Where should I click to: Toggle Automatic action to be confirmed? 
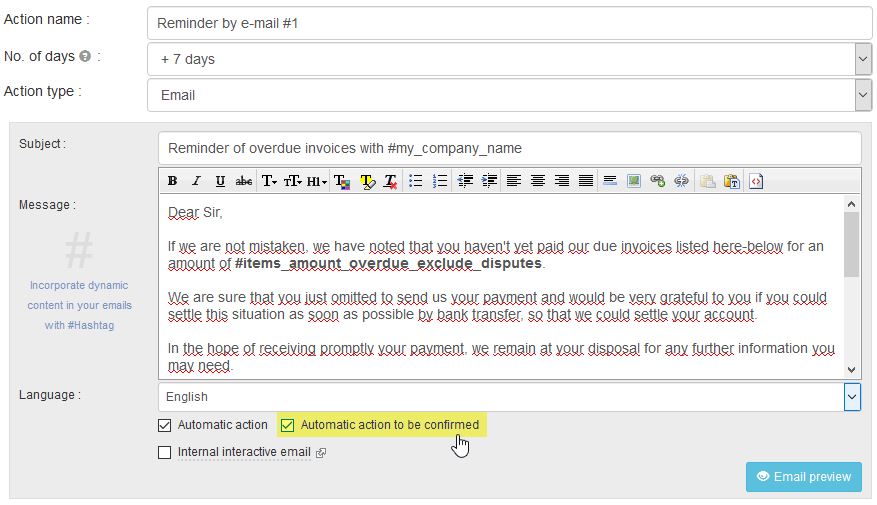(288, 425)
